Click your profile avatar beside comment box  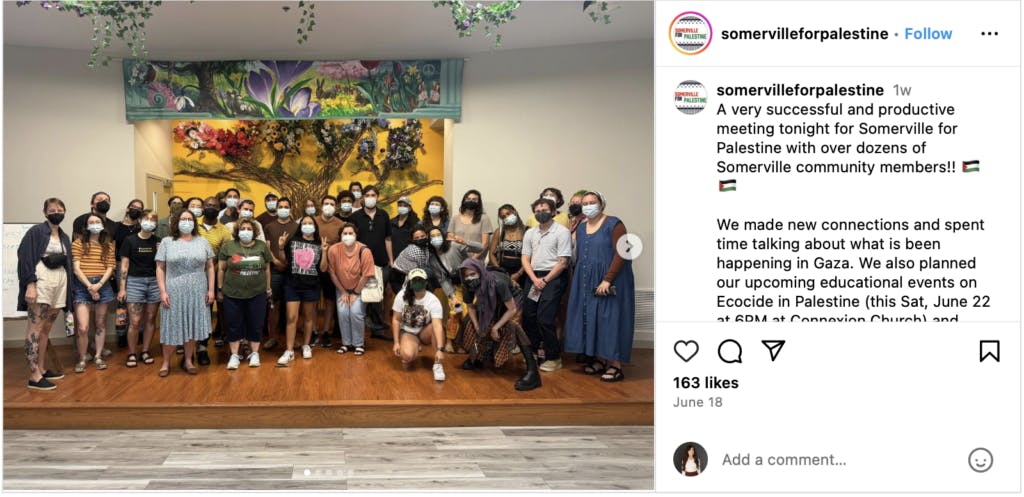point(690,459)
